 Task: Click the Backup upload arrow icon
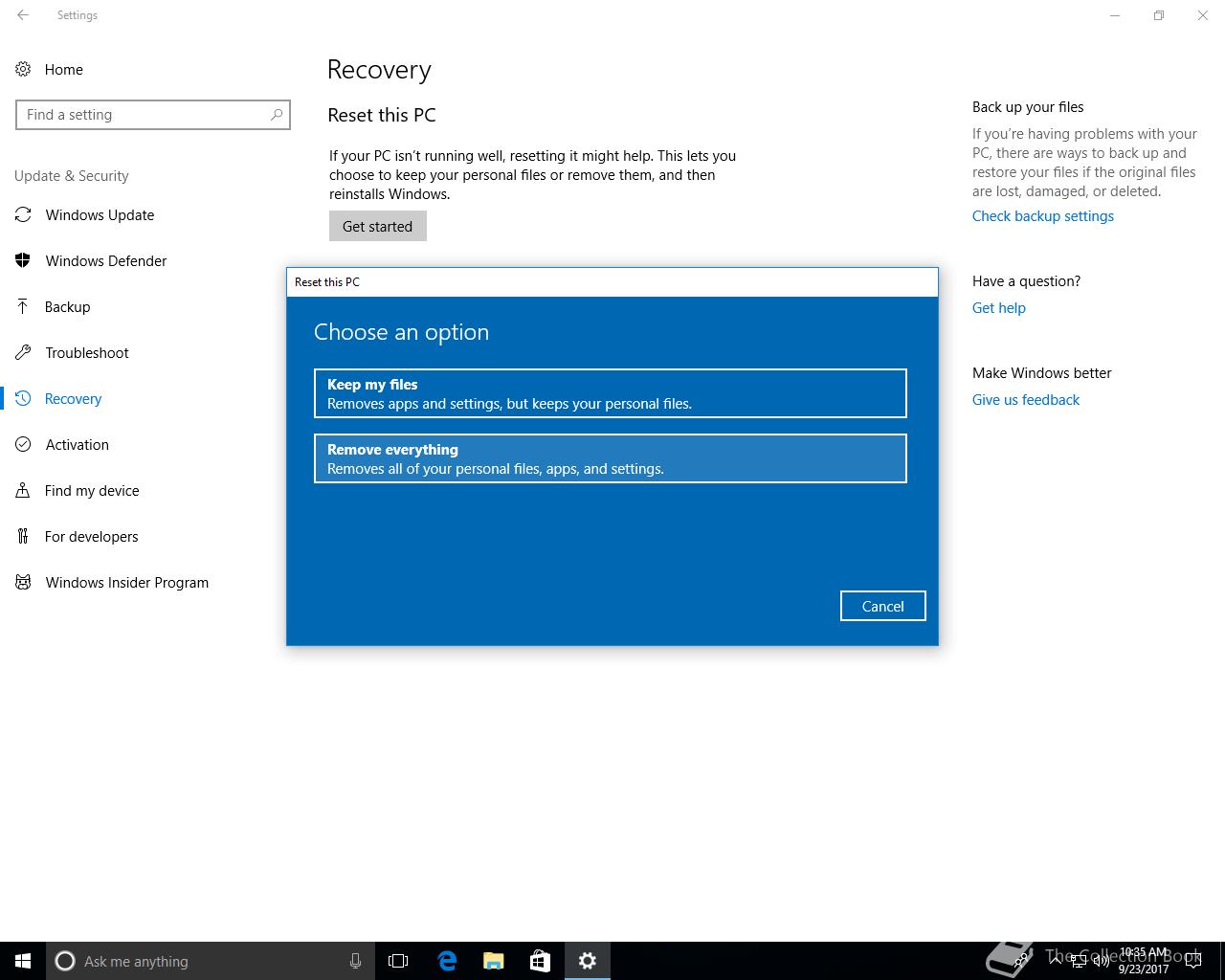click(x=23, y=306)
